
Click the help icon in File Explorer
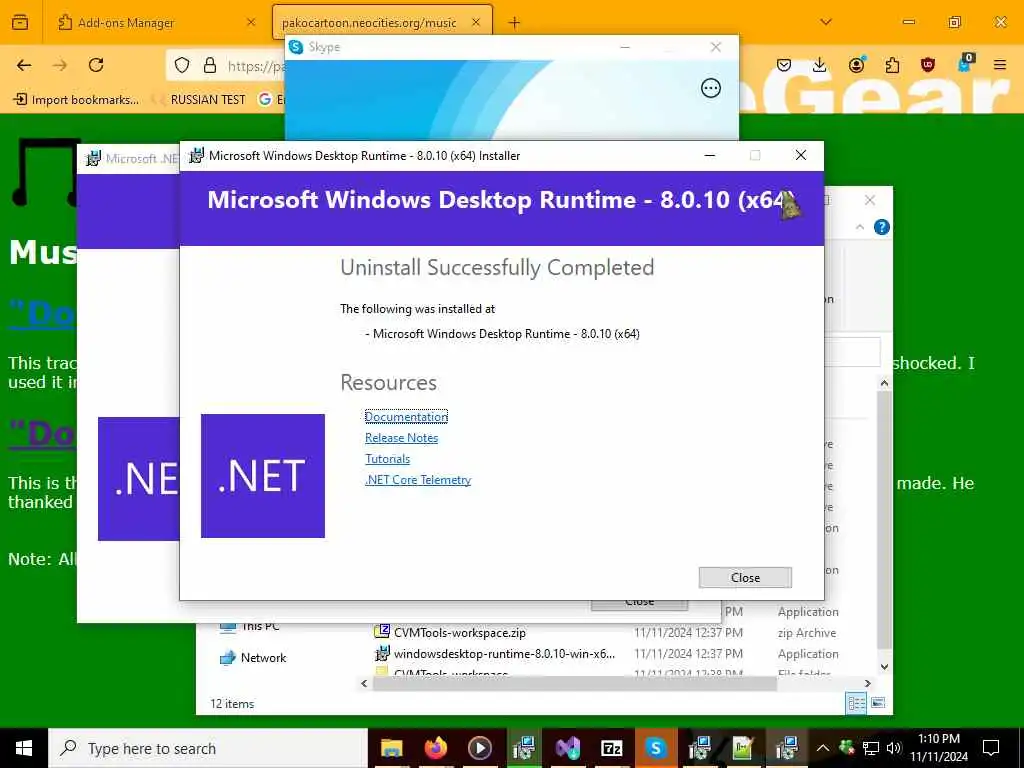[x=882, y=227]
